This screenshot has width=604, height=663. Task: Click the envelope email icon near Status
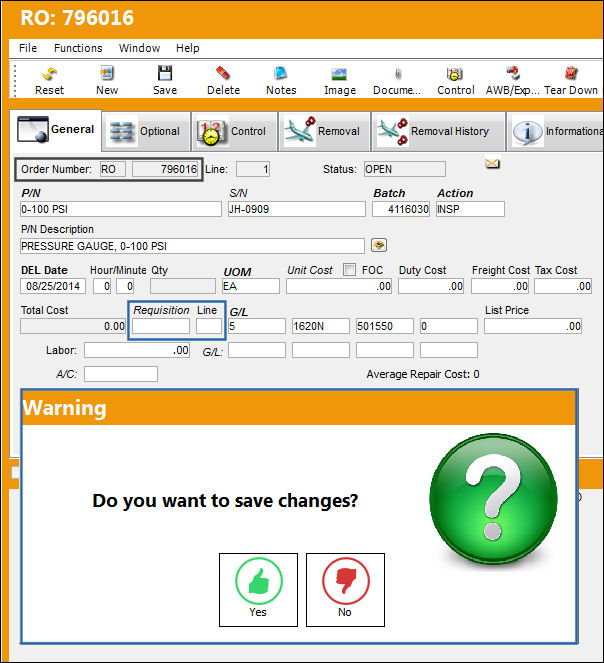click(492, 163)
